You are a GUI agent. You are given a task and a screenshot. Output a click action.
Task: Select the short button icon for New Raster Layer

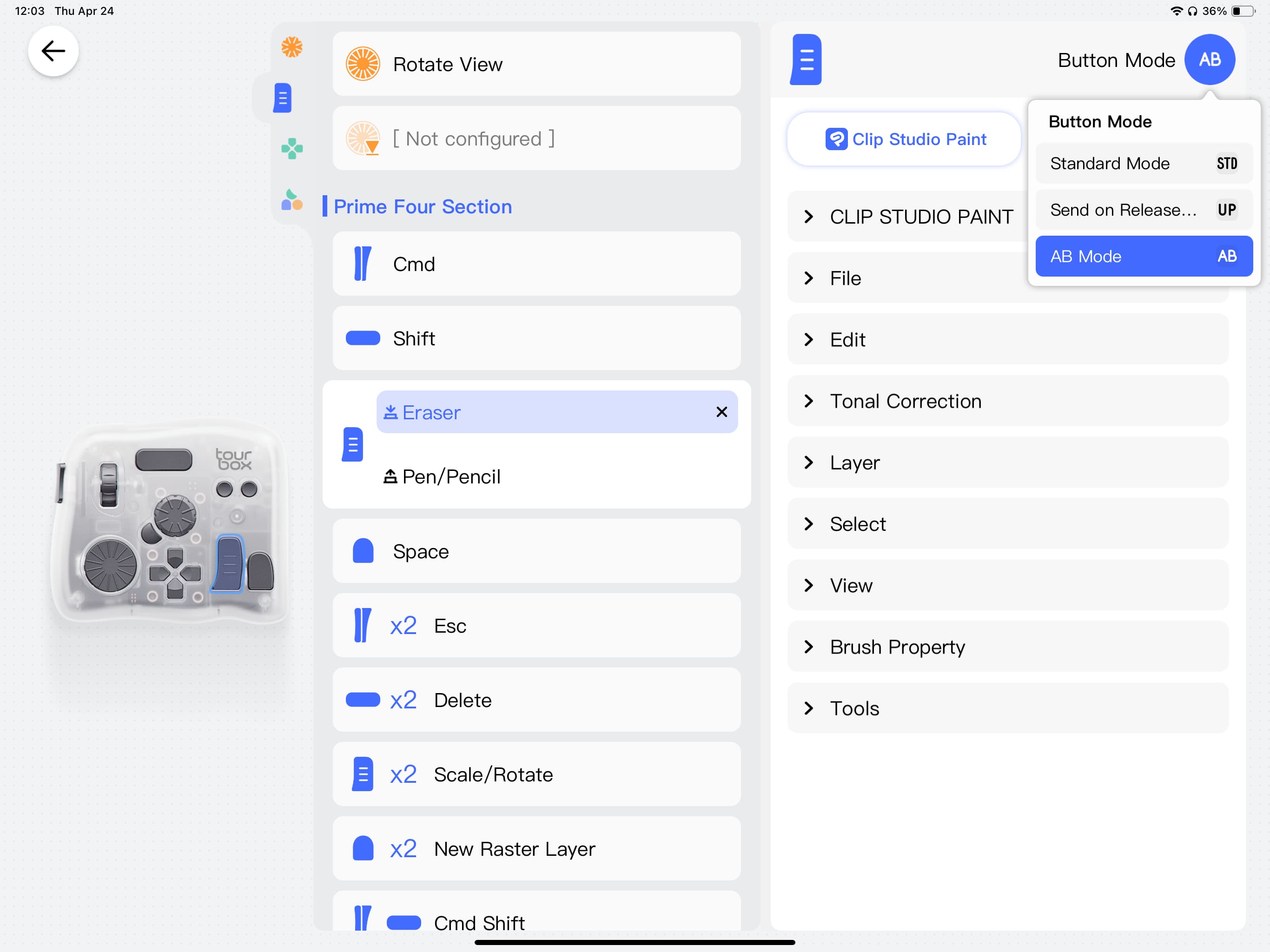click(x=363, y=849)
